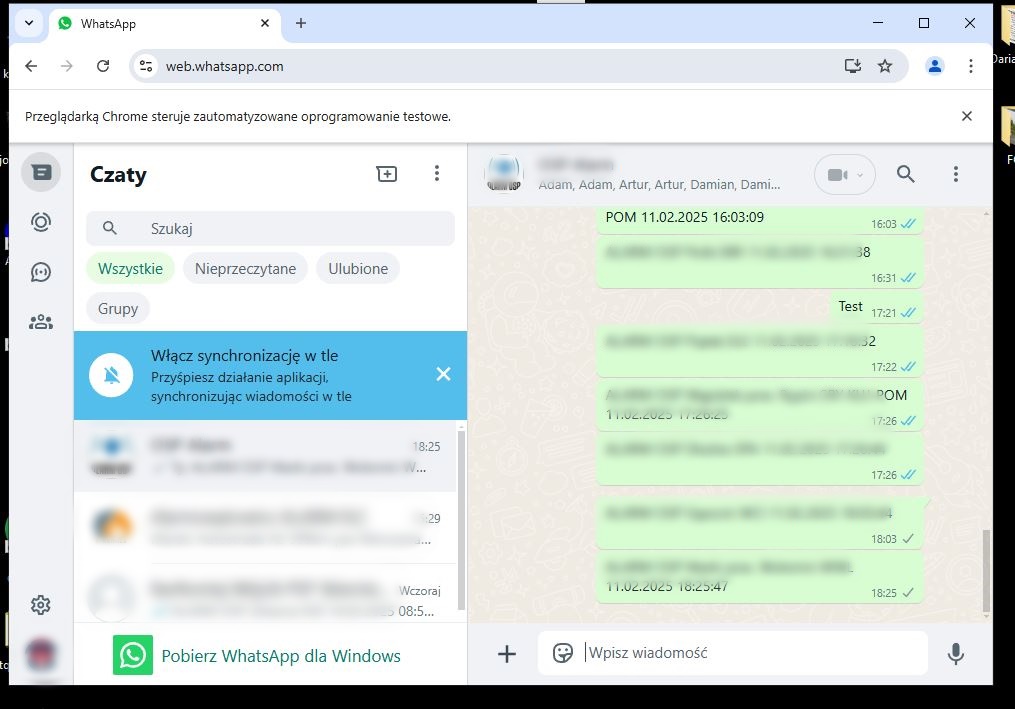Expand the tab search dropdown arrow

tap(29, 23)
